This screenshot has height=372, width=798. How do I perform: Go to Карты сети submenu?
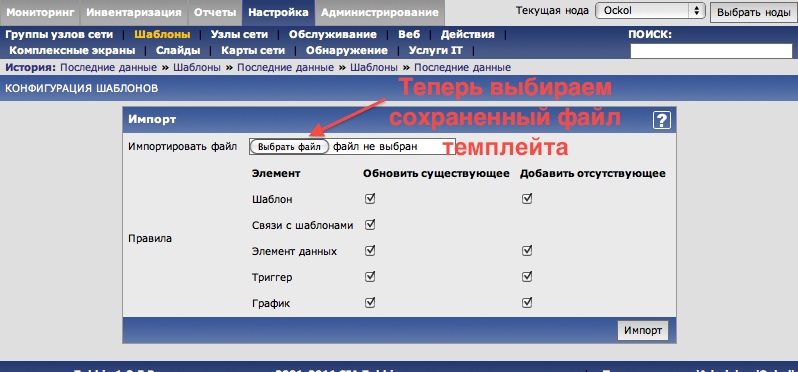[253, 50]
